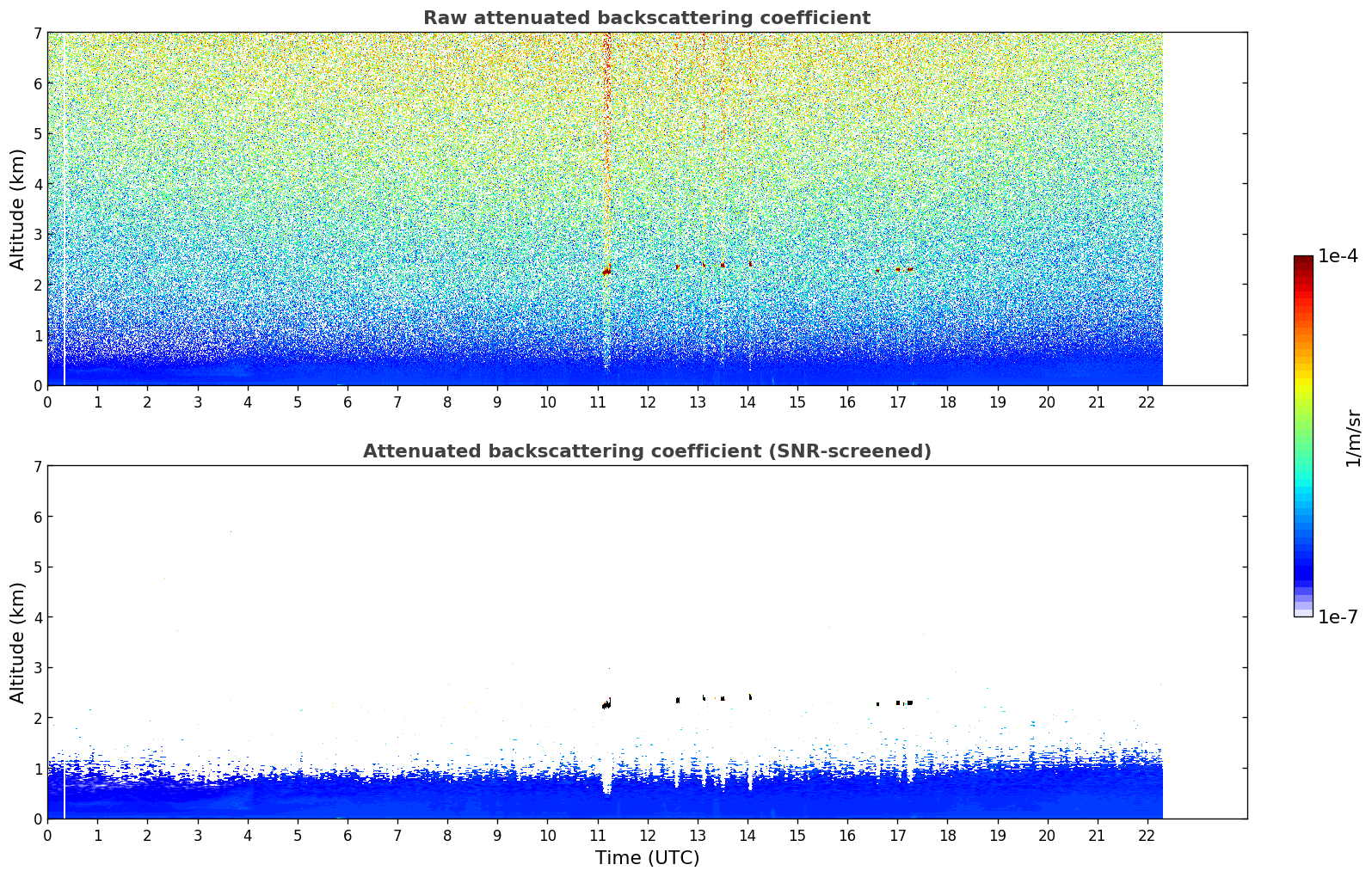The width and height of the screenshot is (1372, 877).
Task: Click the "1e-4" colorbar maximum label
Action: coord(1338,256)
